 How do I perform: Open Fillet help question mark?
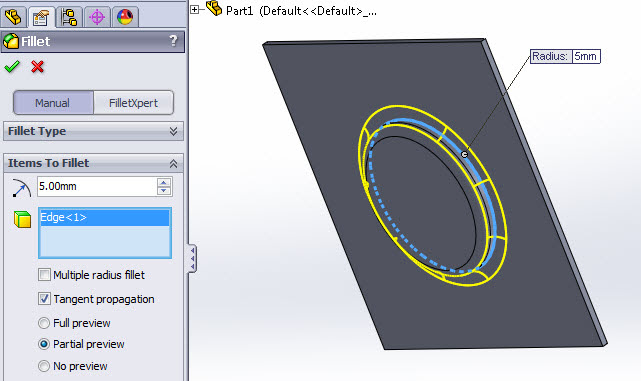(173, 40)
